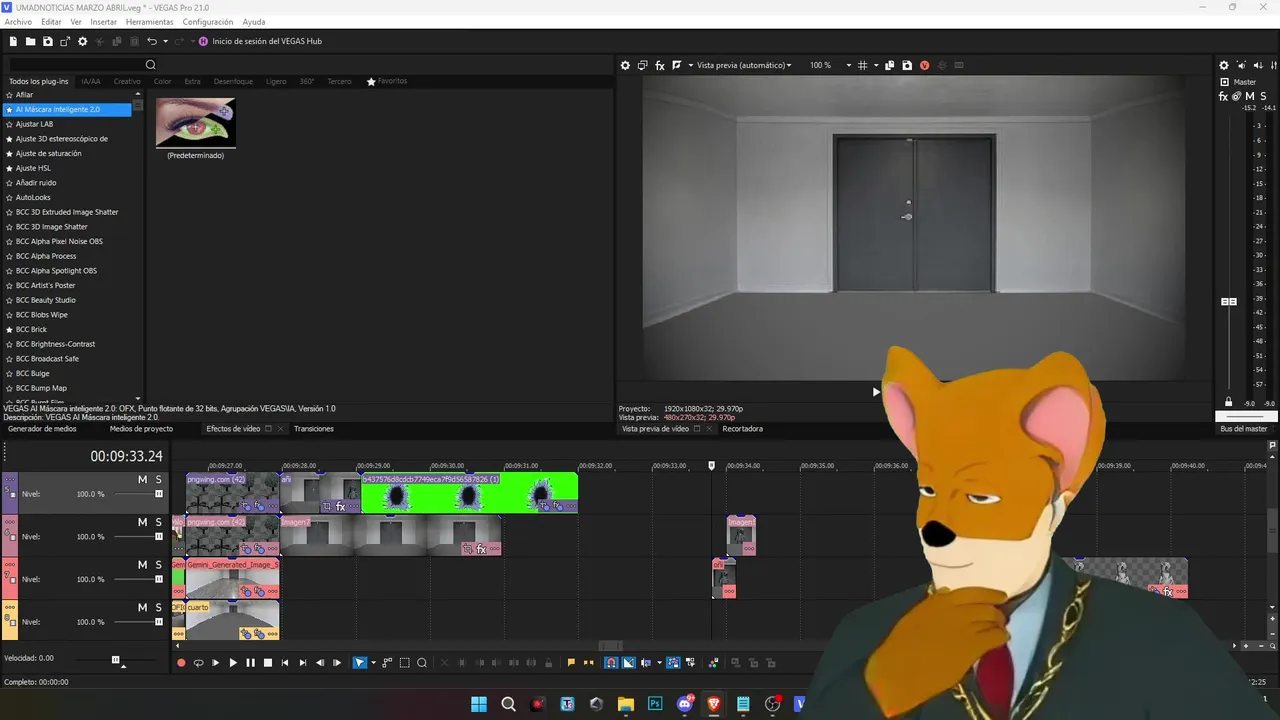Screen dimensions: 1280x720
Task: Select the Desenfoque plug-in category tab
Action: point(233,81)
